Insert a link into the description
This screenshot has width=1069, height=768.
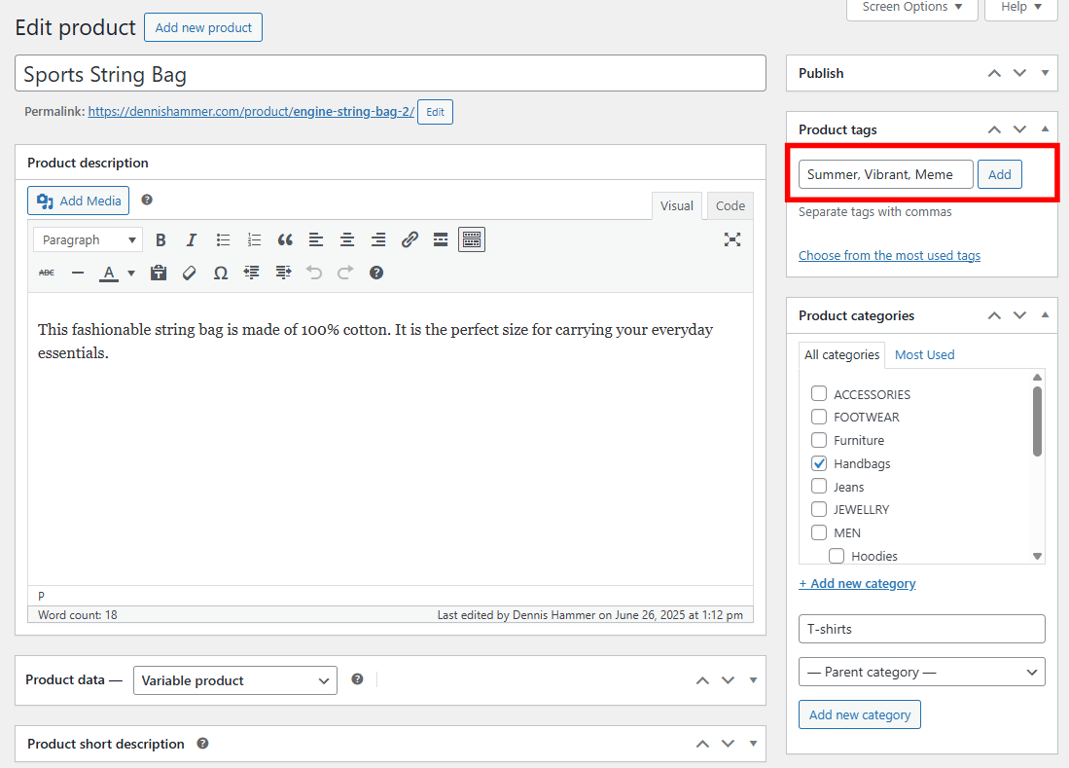pos(409,239)
